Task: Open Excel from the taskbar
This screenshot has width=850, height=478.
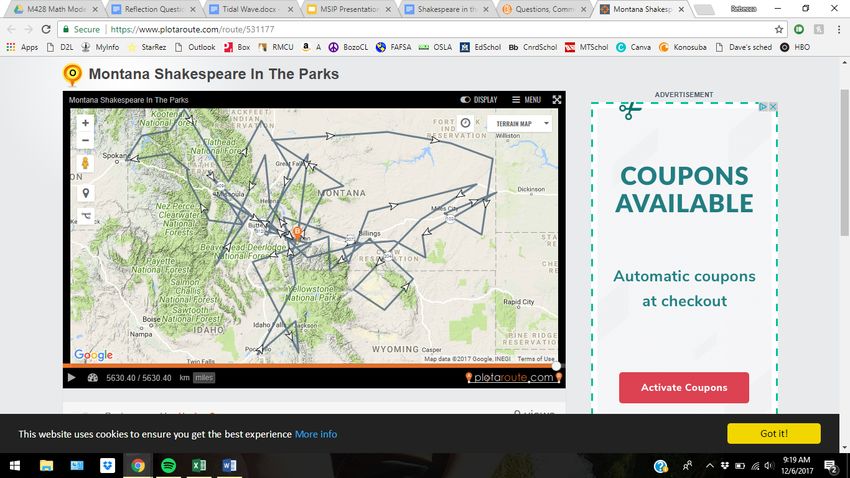Action: click(199, 466)
